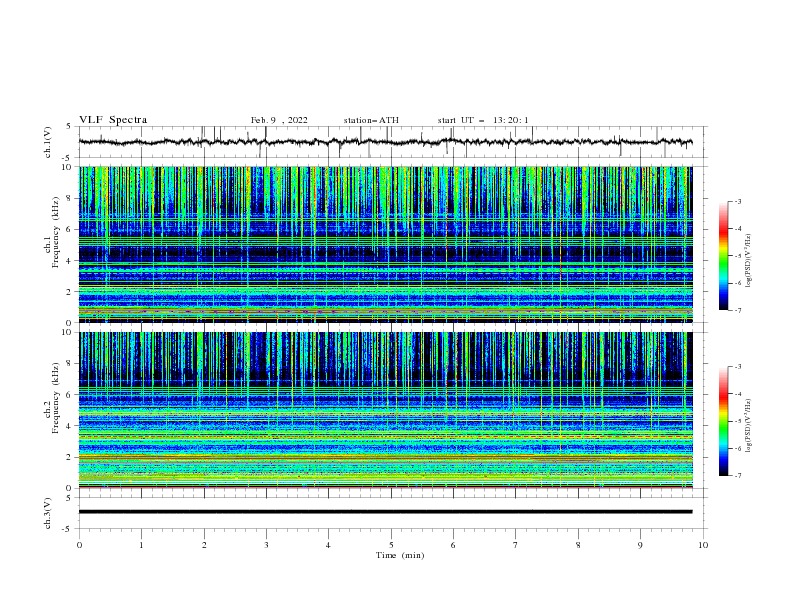The image size is (792, 612).
Task: Click the time axis tick label "0"
Action: point(79,545)
